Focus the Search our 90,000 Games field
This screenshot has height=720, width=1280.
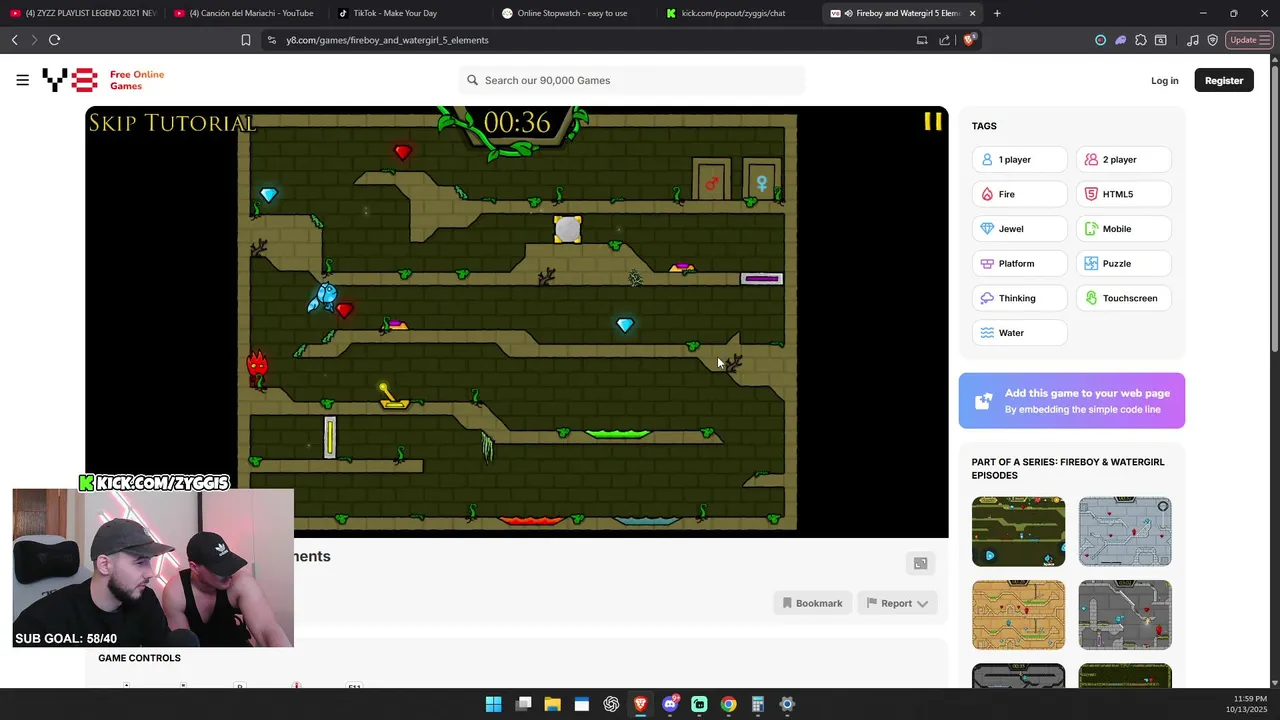pos(632,80)
